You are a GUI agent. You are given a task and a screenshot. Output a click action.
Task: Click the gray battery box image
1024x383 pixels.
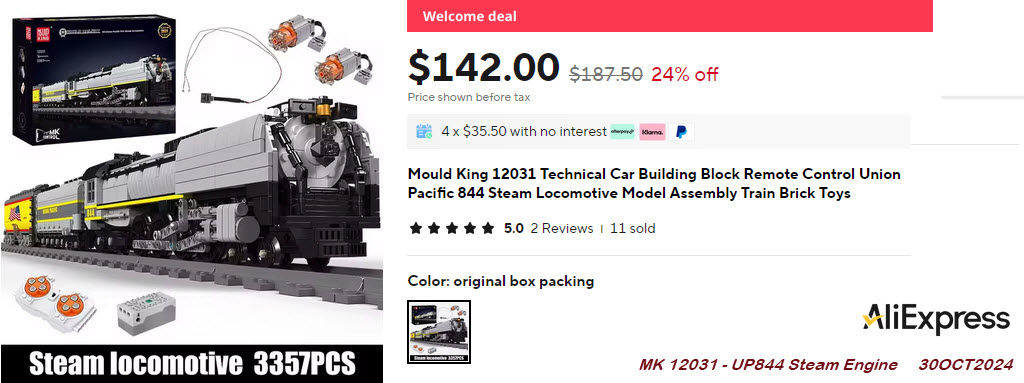[x=146, y=313]
